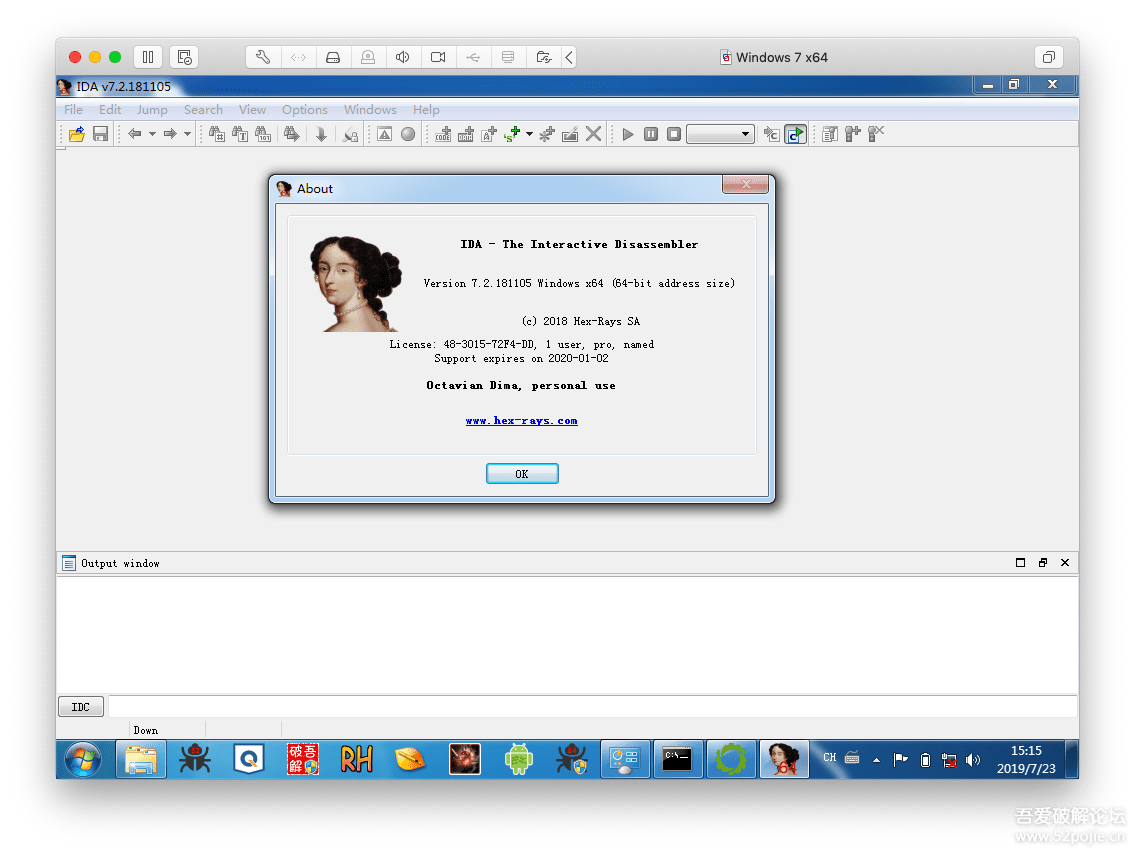Open the Edit menu
The image size is (1135, 853).
click(110, 109)
